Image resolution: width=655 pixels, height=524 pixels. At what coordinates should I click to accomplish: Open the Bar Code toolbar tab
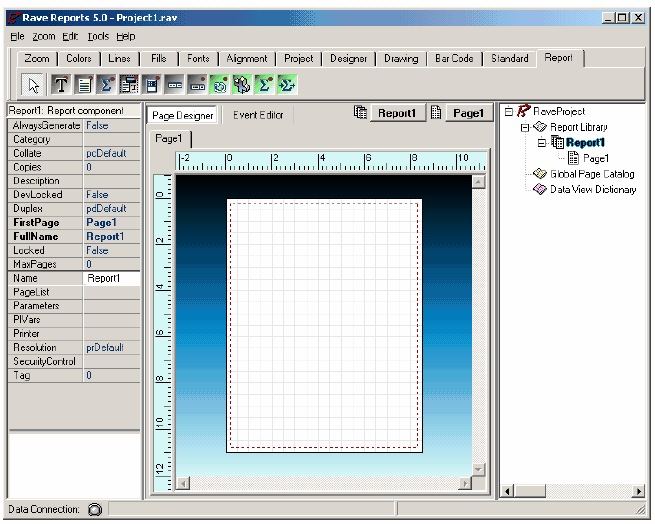click(454, 58)
